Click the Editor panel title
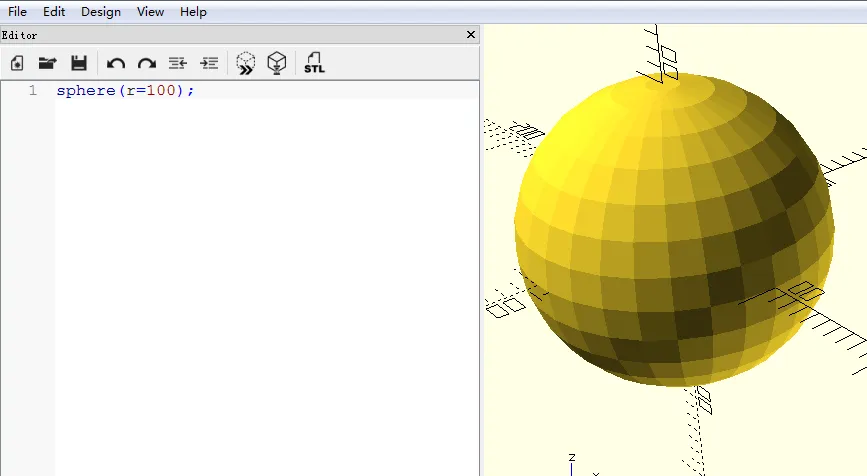The image size is (867, 476). (x=19, y=35)
